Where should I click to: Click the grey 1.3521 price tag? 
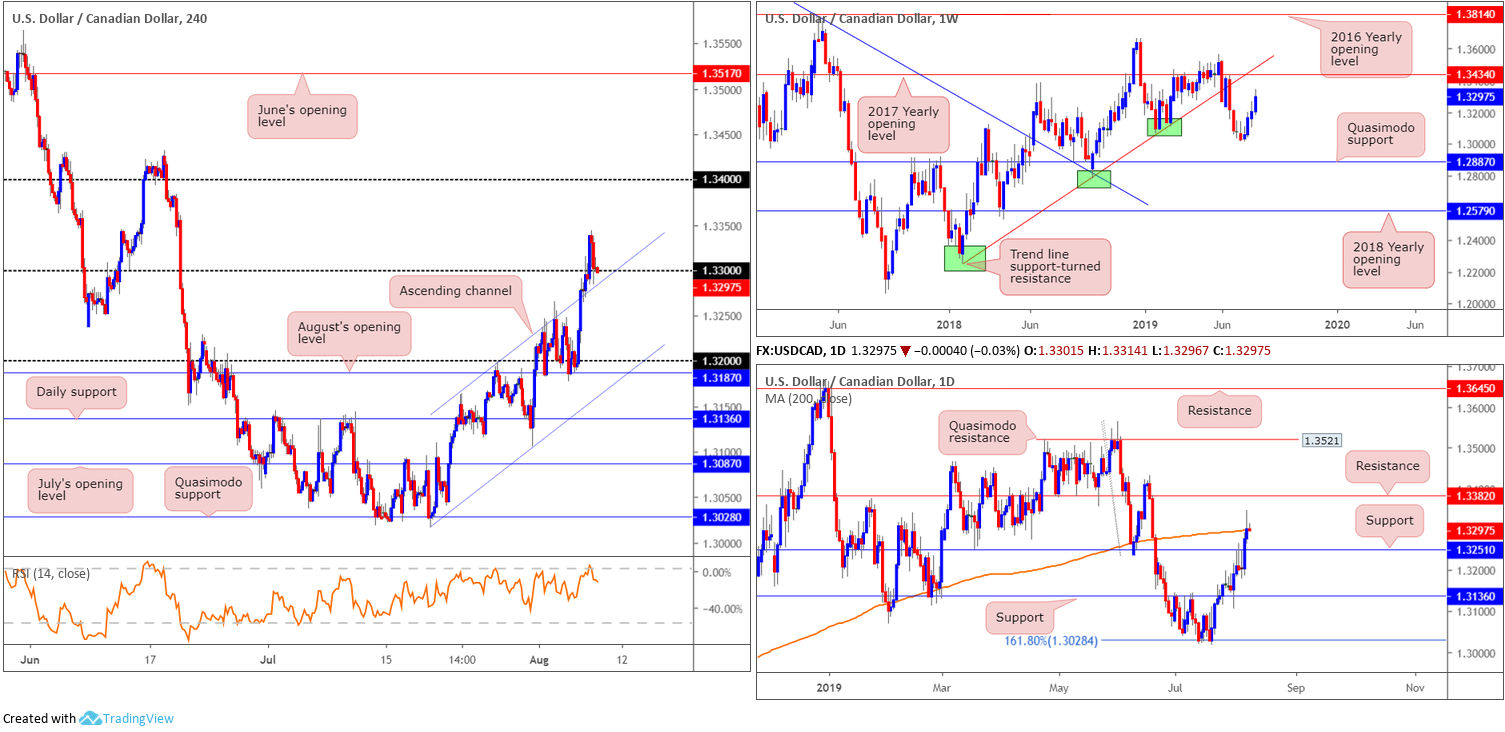[x=1322, y=440]
